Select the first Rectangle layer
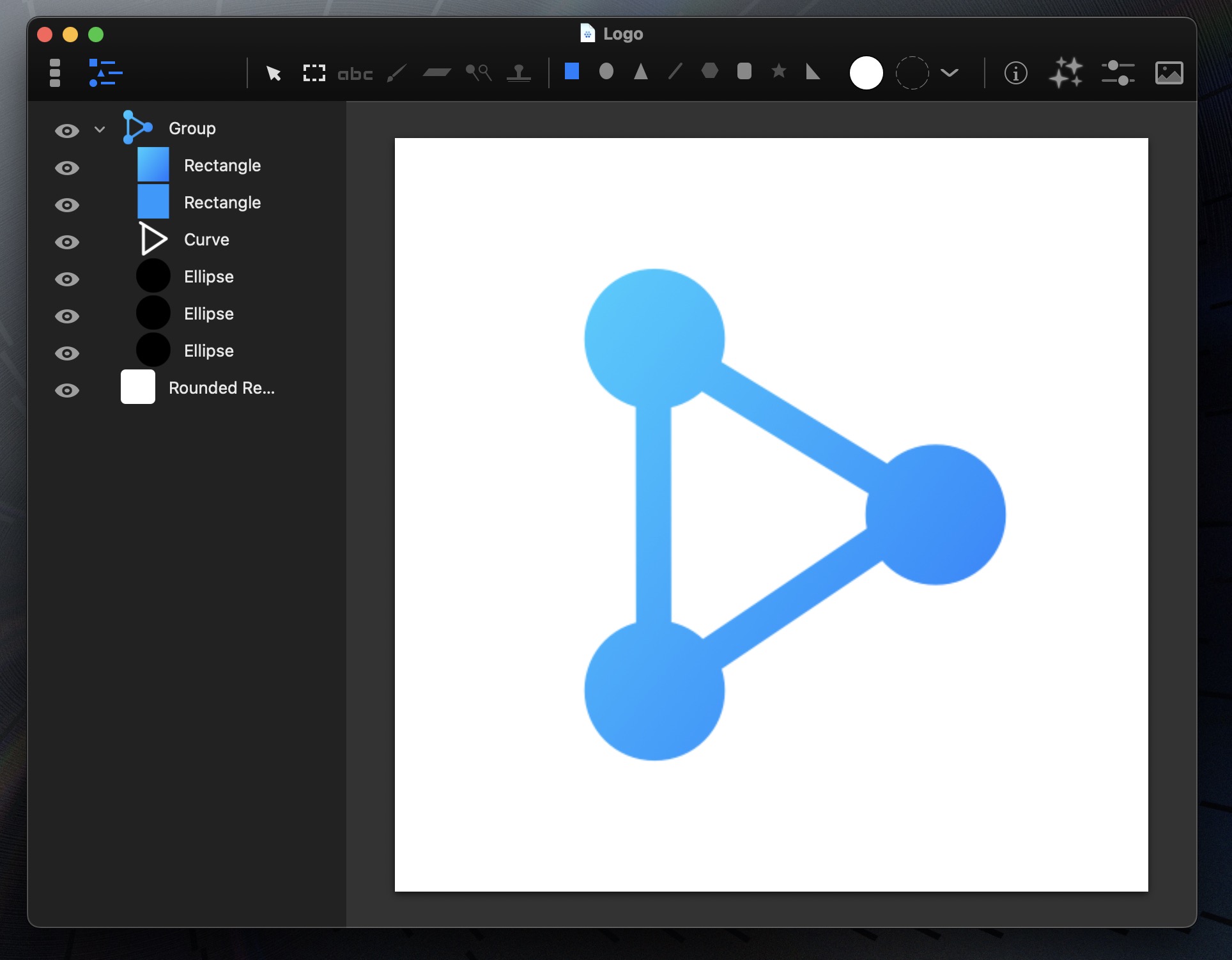Image resolution: width=1232 pixels, height=960 pixels. [222, 166]
